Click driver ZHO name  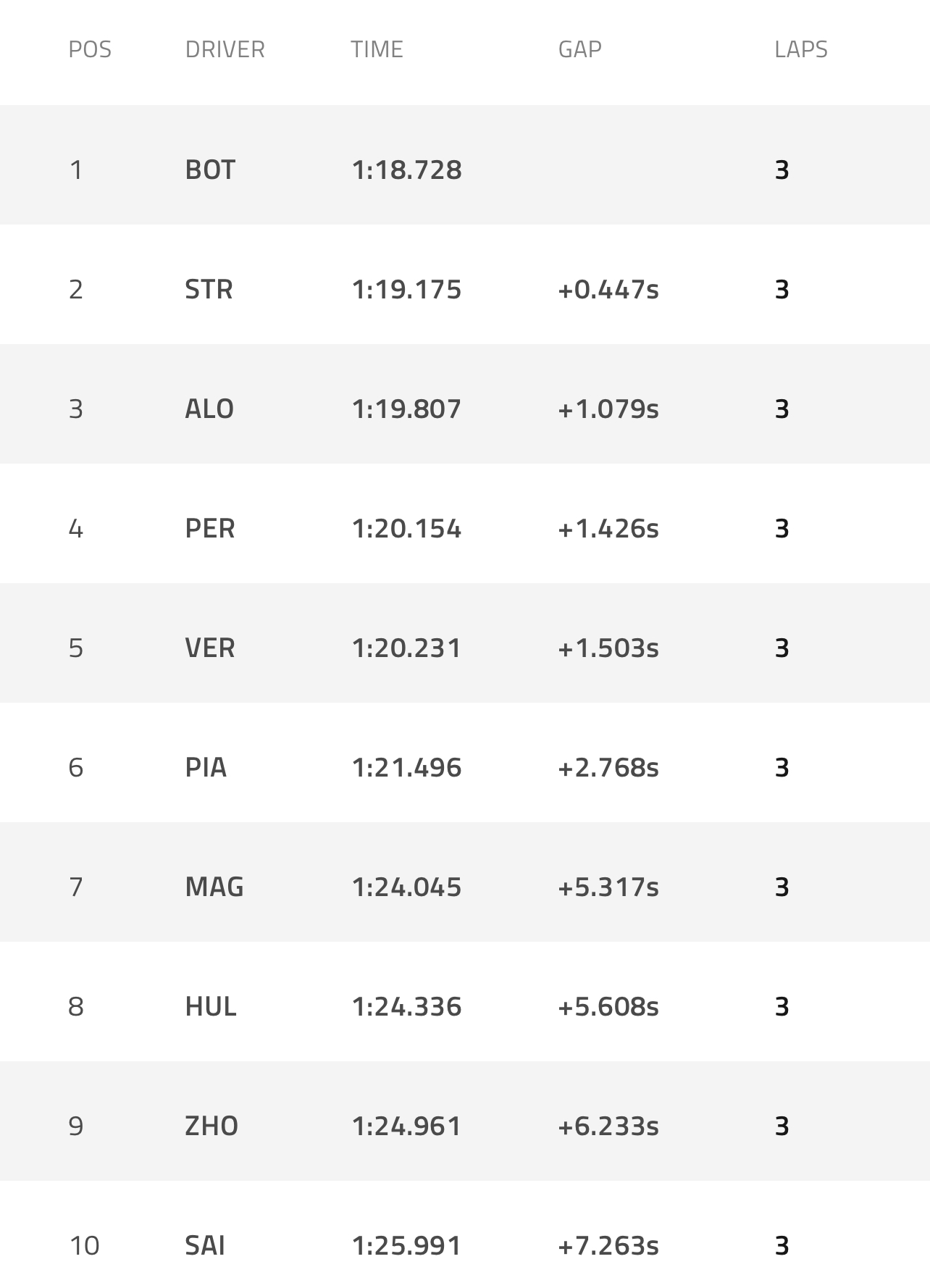(211, 1126)
